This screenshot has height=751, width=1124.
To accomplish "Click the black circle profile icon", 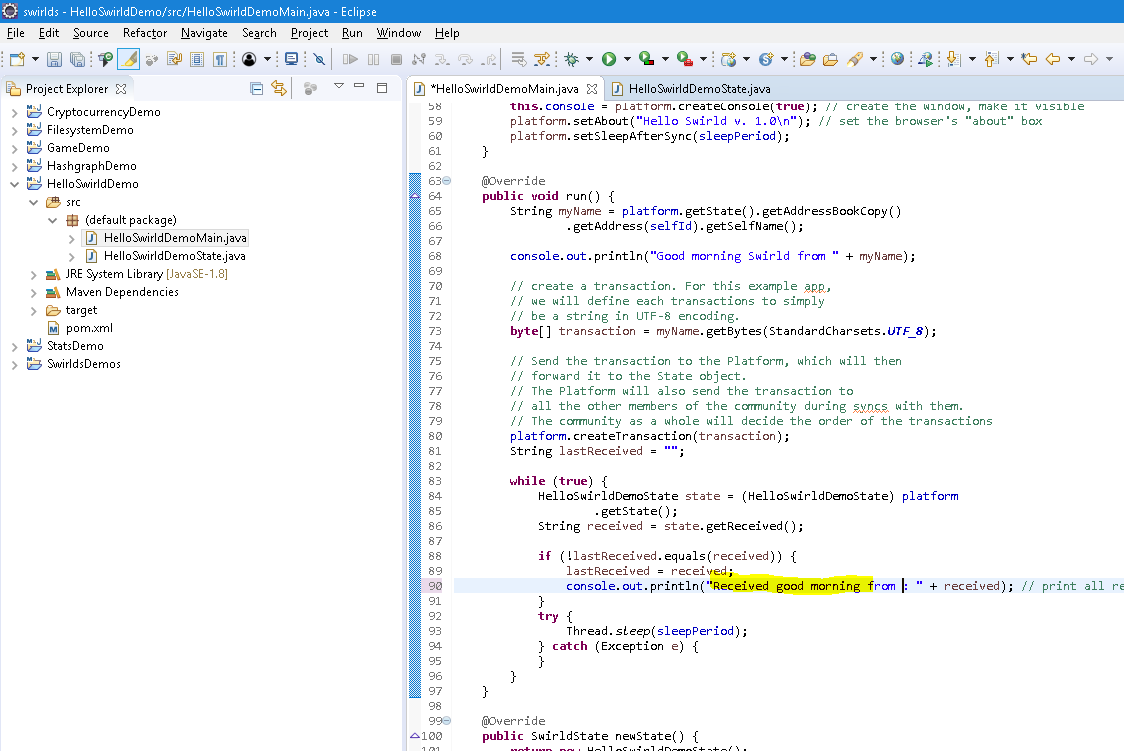I will click(249, 59).
